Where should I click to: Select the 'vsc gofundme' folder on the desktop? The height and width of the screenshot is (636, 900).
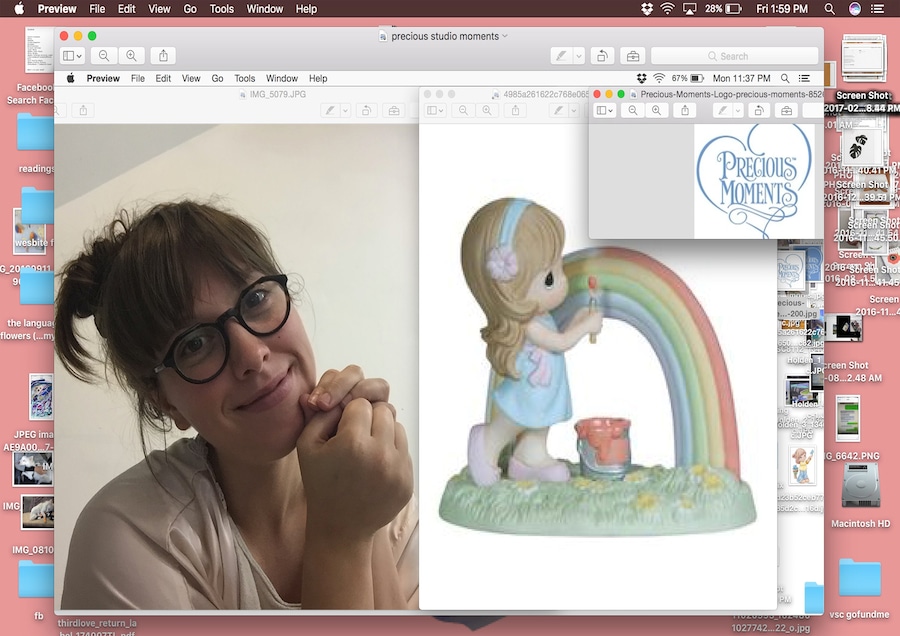(x=860, y=580)
